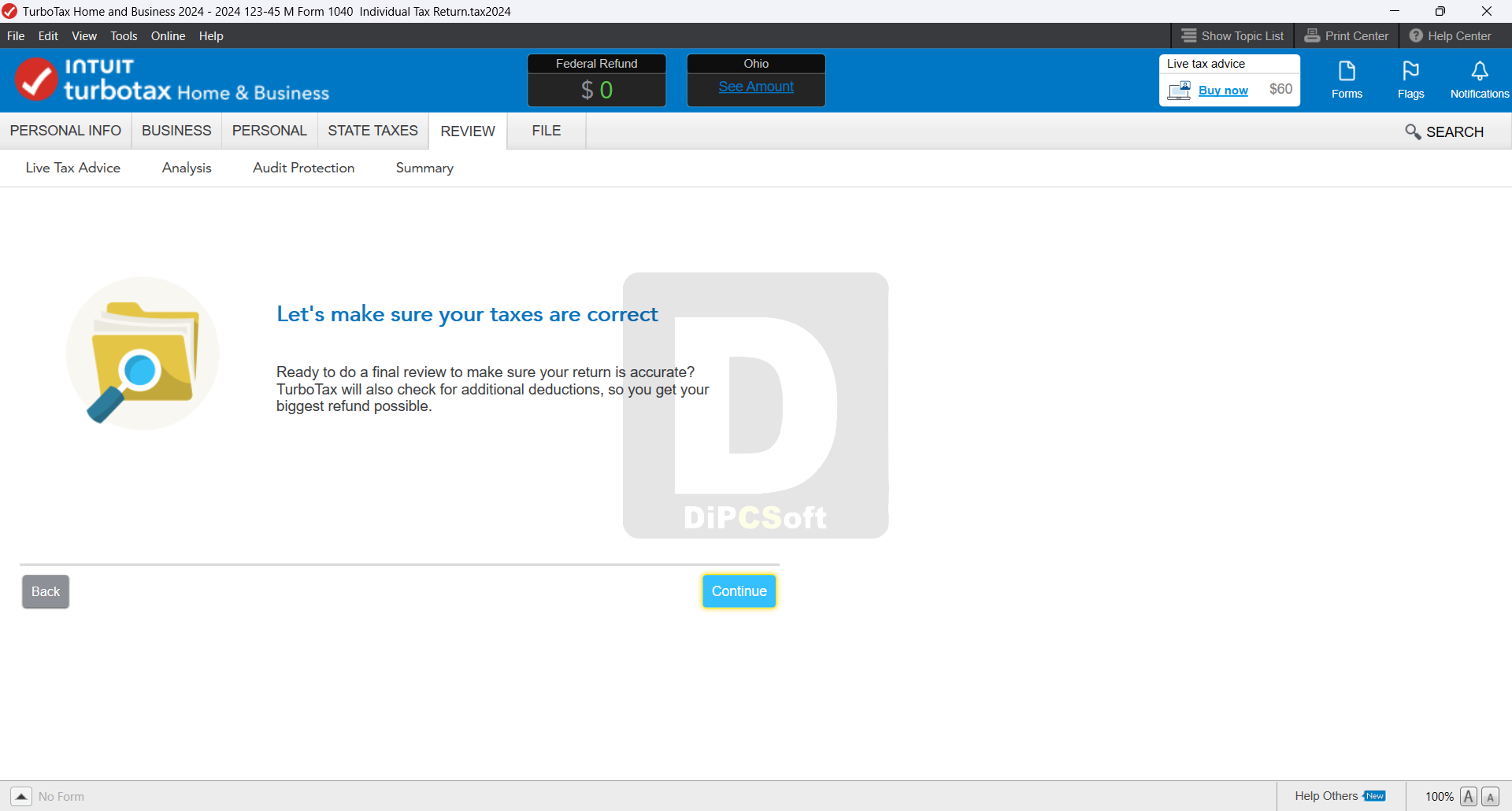Click the SEARCH label
The height and width of the screenshot is (811, 1512).
pyautogui.click(x=1455, y=131)
